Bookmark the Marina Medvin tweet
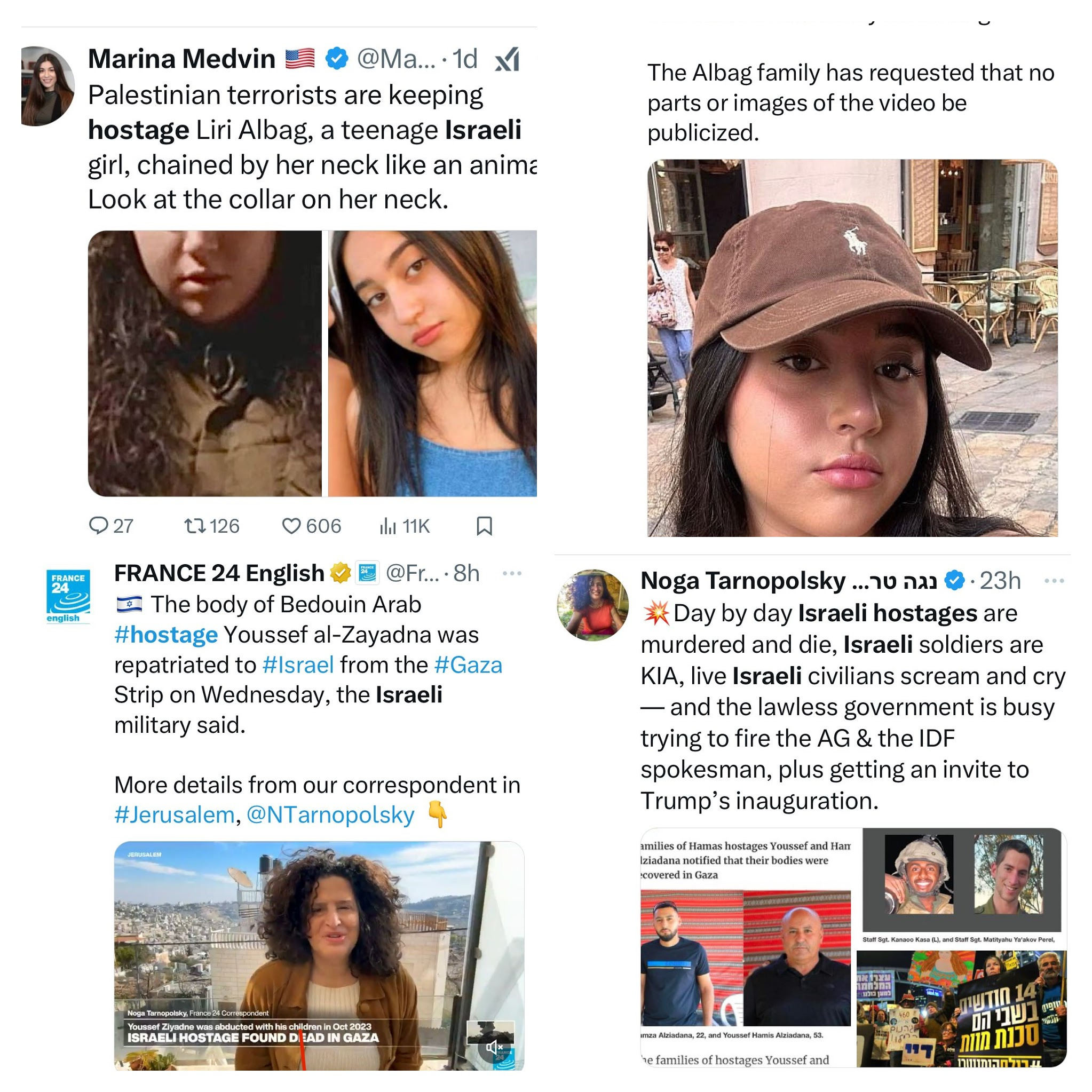 point(485,526)
